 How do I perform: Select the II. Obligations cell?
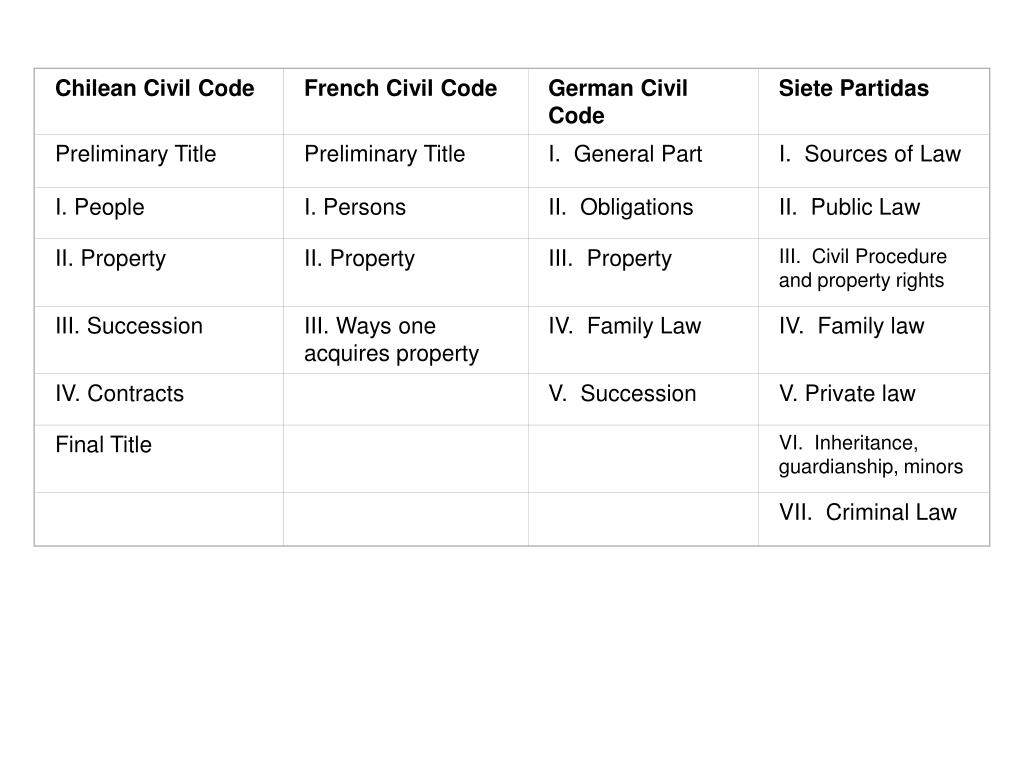(643, 213)
